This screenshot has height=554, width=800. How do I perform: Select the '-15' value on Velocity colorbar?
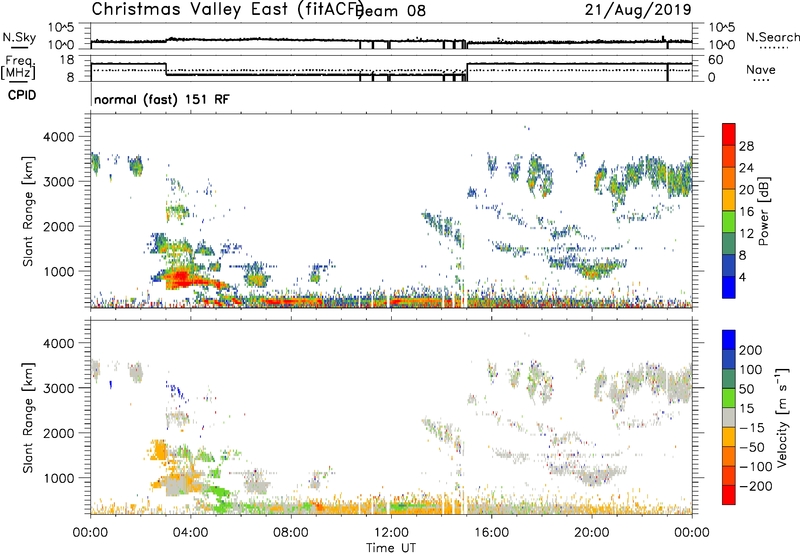click(752, 428)
